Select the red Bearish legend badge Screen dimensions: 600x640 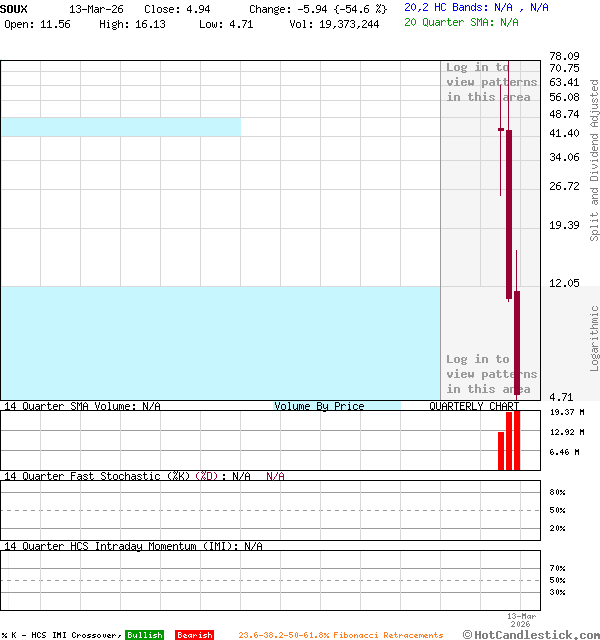pos(194,635)
